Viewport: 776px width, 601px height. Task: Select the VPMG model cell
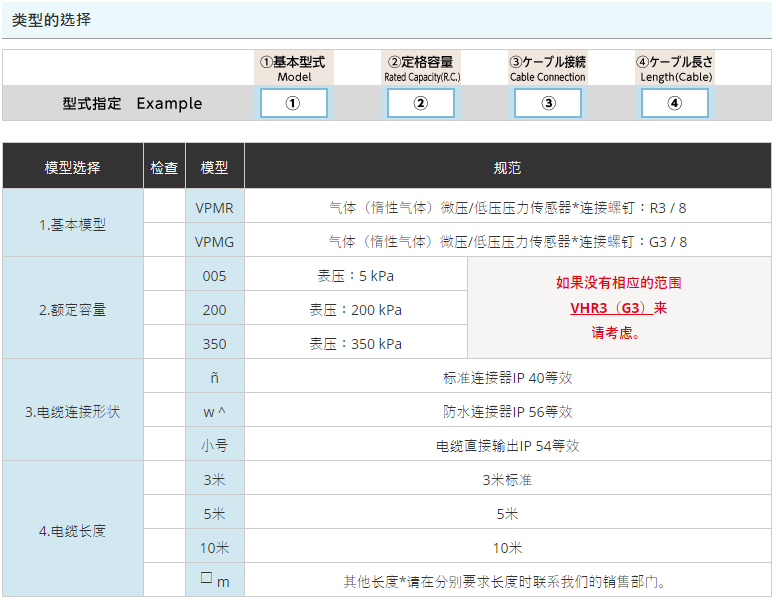[x=214, y=241]
